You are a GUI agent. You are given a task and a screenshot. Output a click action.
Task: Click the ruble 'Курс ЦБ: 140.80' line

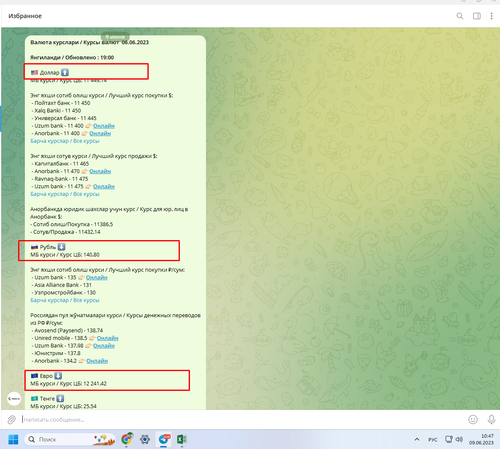coord(65,255)
